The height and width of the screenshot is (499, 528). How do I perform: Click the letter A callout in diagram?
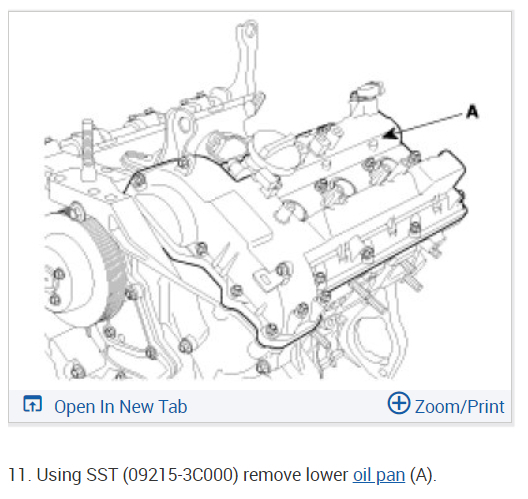coord(472,111)
